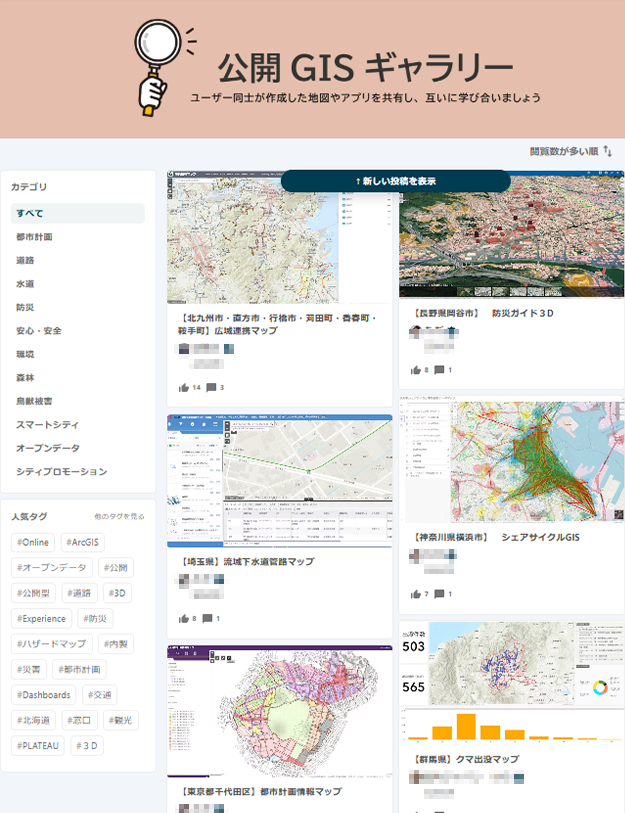
Task: Filter by the シティプロモーション category
Action: (62, 471)
